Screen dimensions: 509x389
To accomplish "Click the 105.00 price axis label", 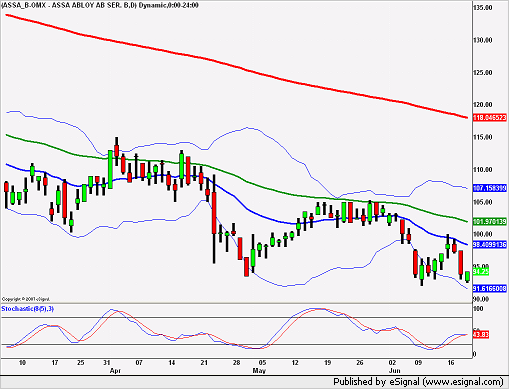I will (482, 202).
